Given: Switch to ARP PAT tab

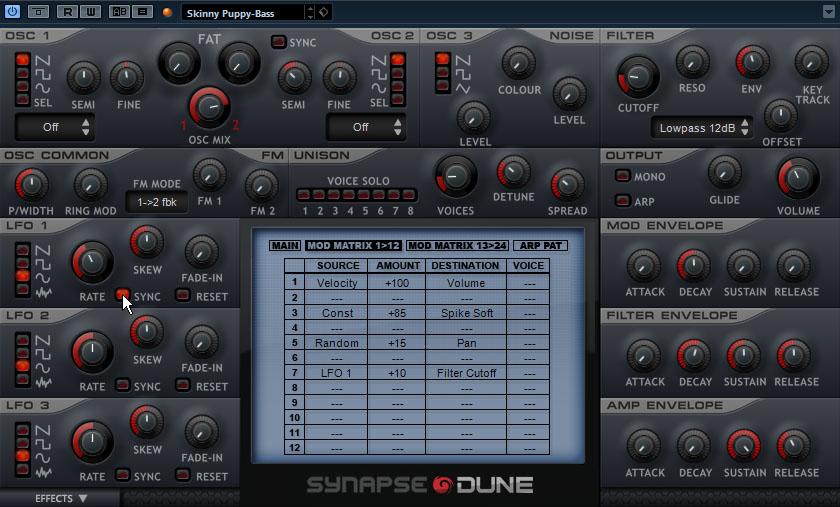Looking at the screenshot, I should pos(541,245).
